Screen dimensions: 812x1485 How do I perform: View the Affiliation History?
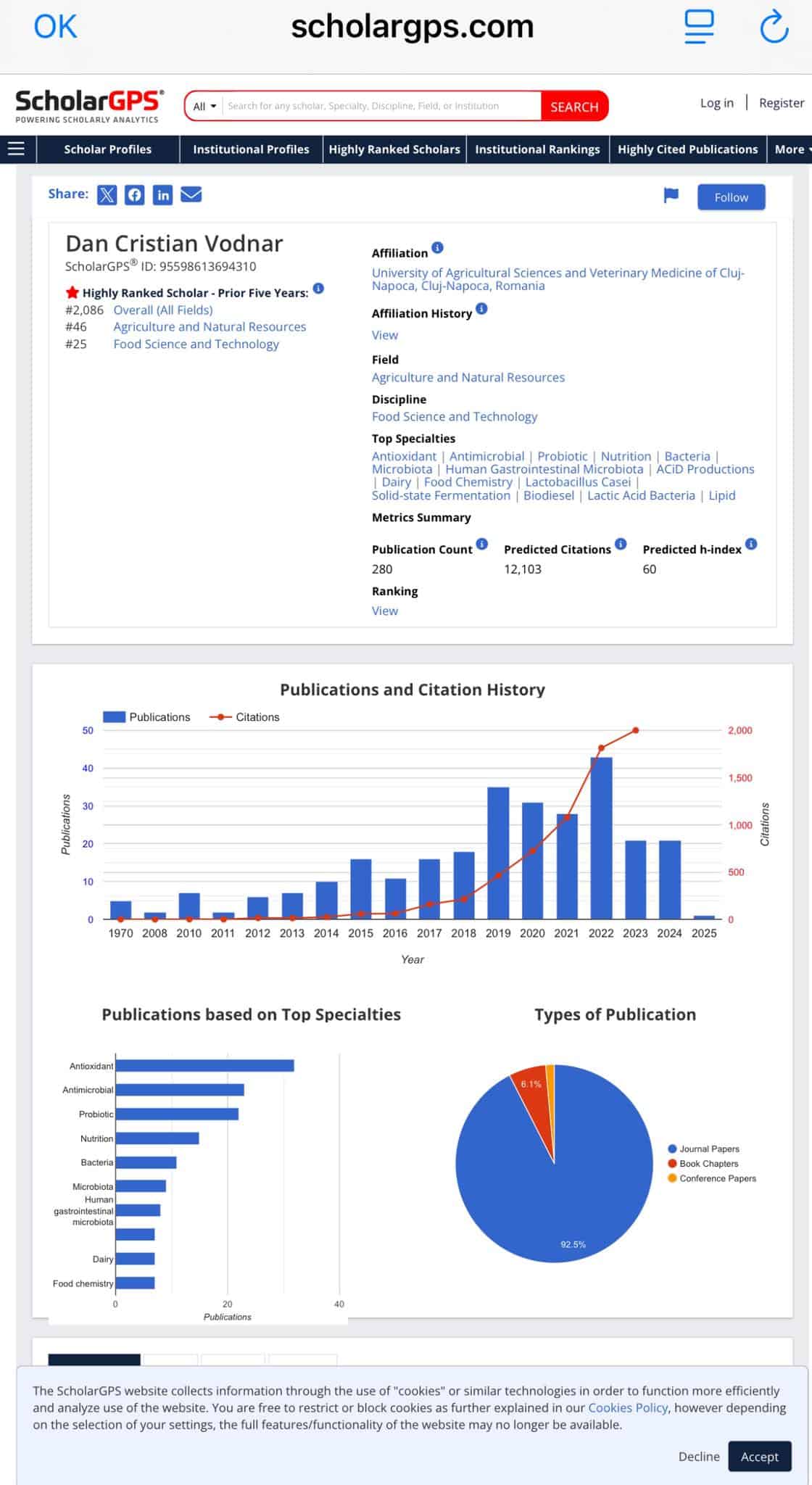click(385, 335)
